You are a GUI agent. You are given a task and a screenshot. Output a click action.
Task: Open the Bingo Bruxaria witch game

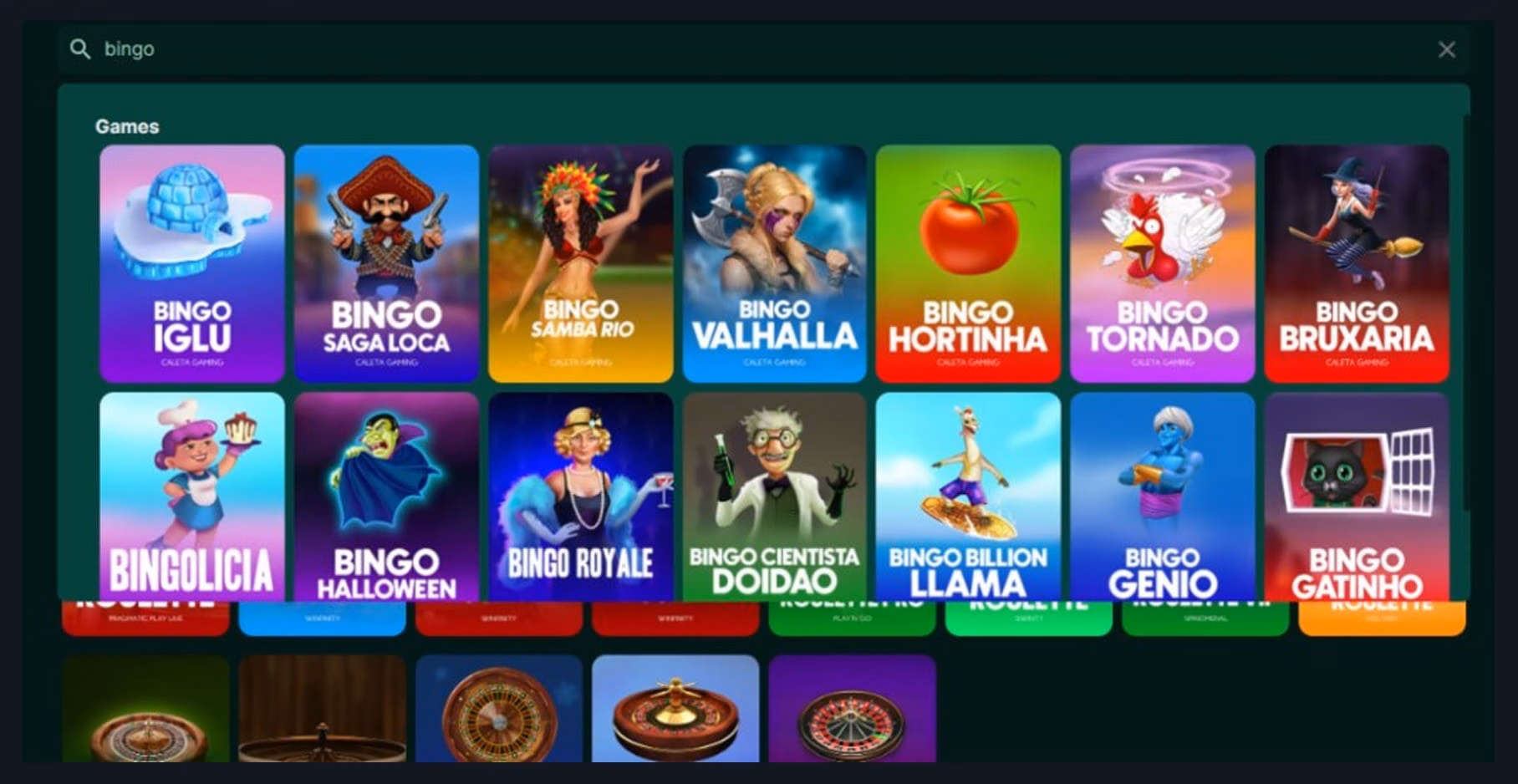point(1356,263)
